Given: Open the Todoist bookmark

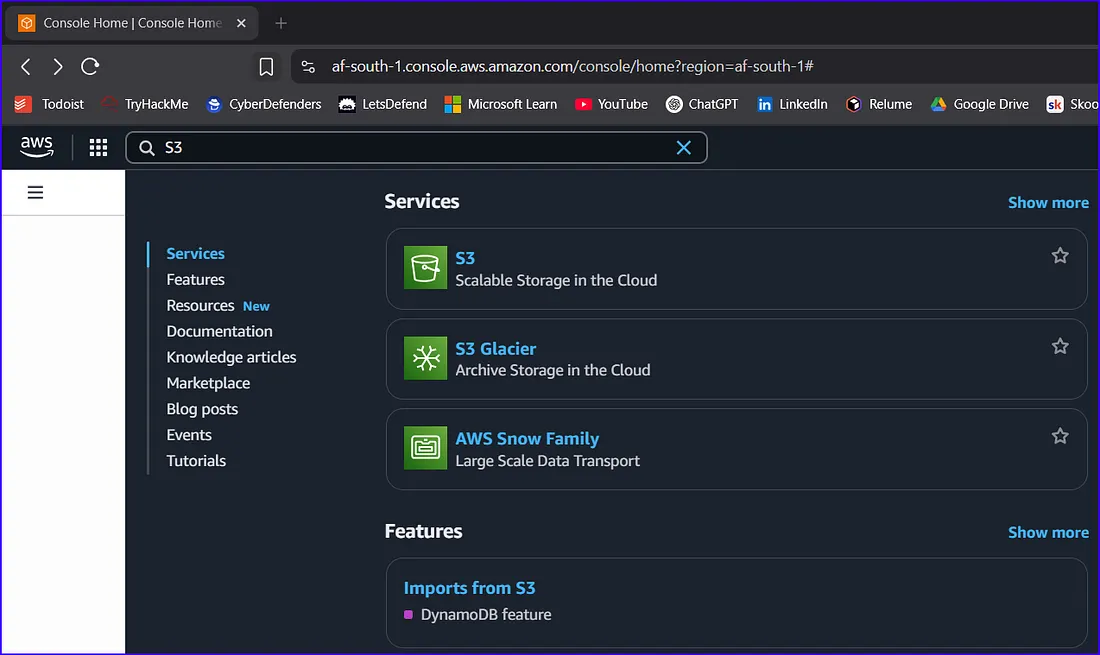Looking at the screenshot, I should tap(49, 104).
